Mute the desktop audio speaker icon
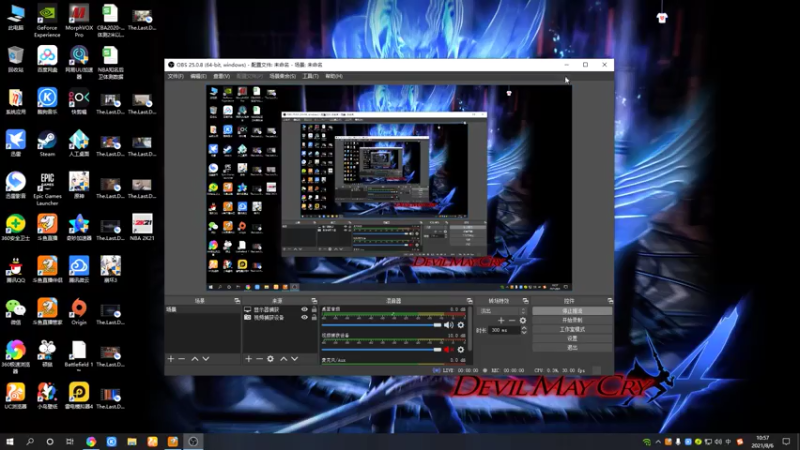The height and width of the screenshot is (450, 800). [x=448, y=325]
